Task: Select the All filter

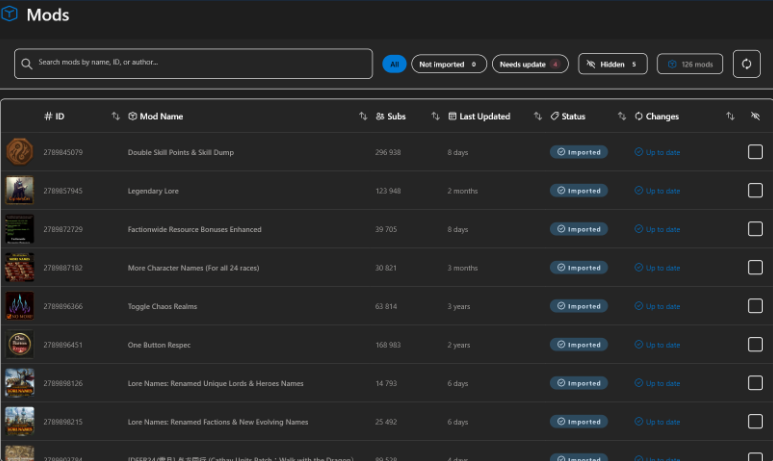Action: (x=394, y=64)
